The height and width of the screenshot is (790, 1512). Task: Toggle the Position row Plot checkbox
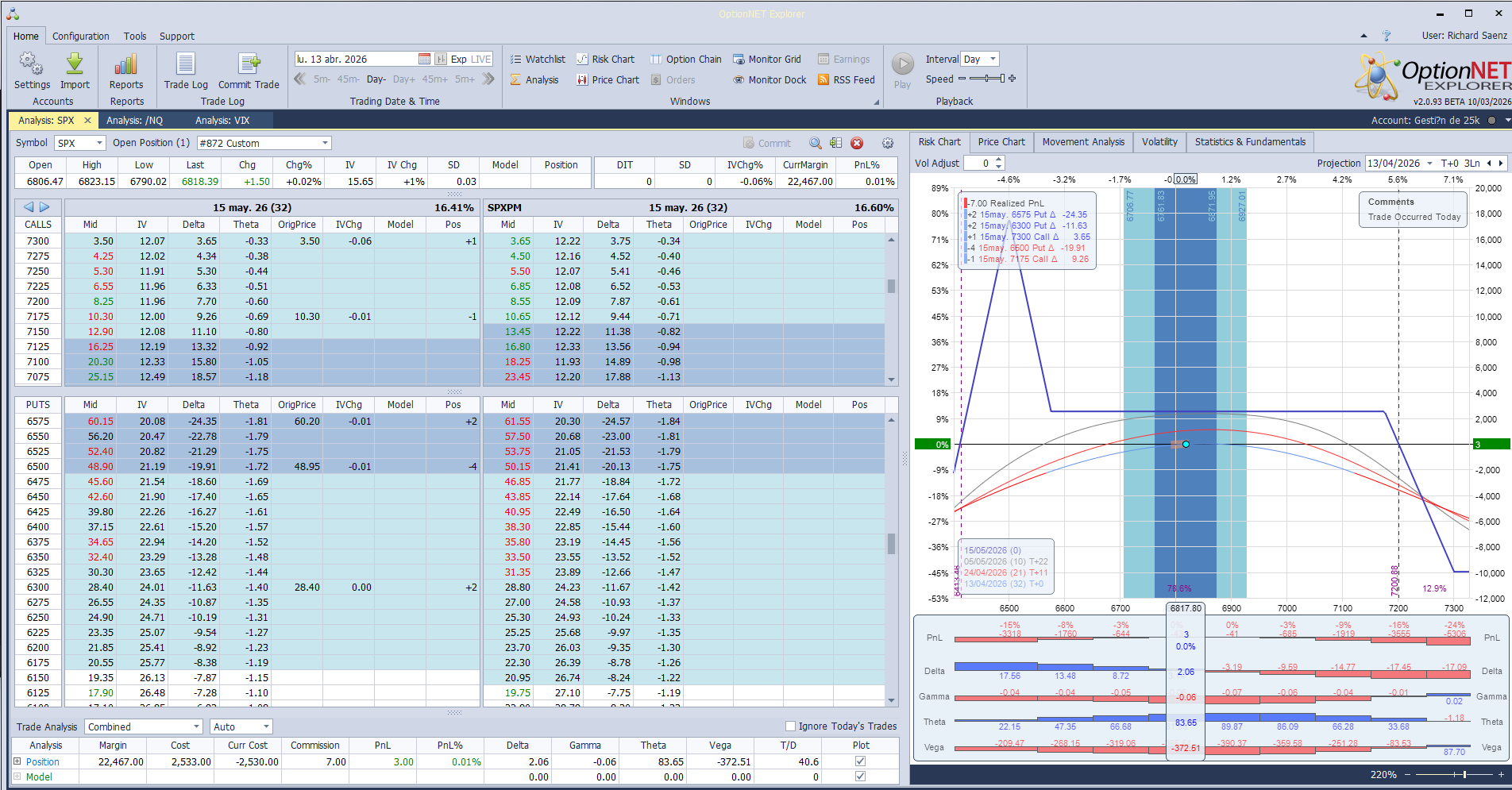coord(860,761)
